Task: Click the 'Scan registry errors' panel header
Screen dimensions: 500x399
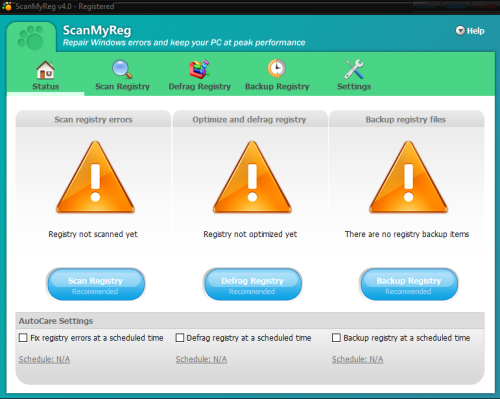Action: (93, 119)
